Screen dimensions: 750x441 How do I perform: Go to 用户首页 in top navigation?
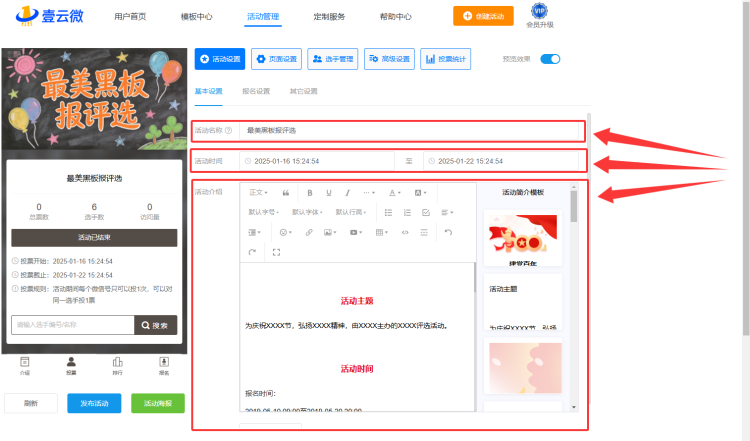(130, 17)
